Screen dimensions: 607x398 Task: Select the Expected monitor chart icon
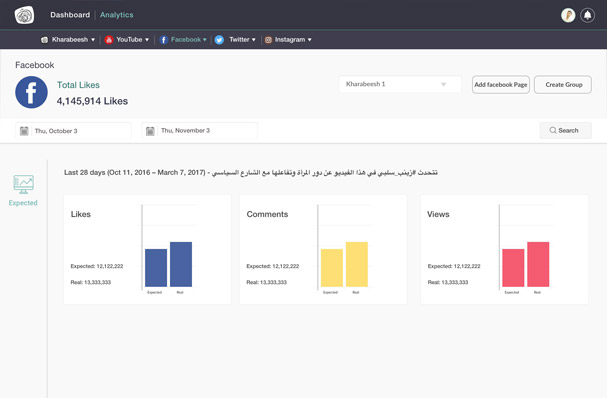tap(23, 185)
